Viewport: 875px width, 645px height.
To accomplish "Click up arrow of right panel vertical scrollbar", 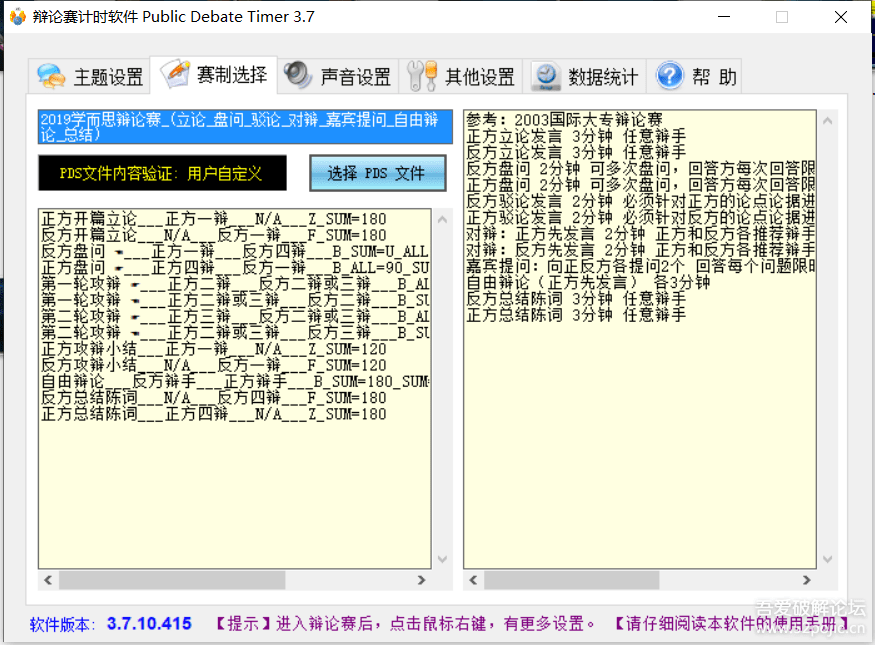I will pos(826,120).
